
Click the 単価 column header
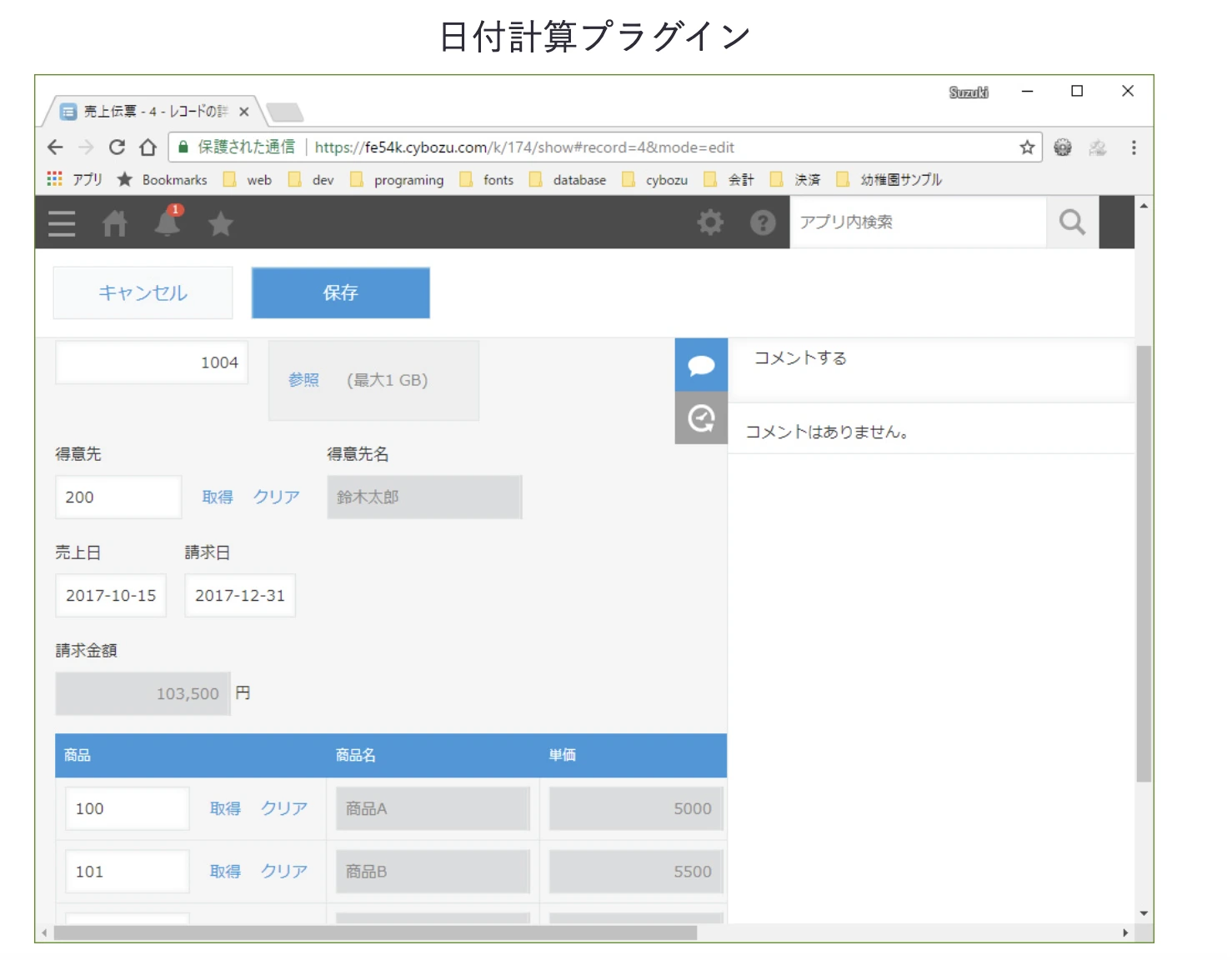pyautogui.click(x=563, y=755)
